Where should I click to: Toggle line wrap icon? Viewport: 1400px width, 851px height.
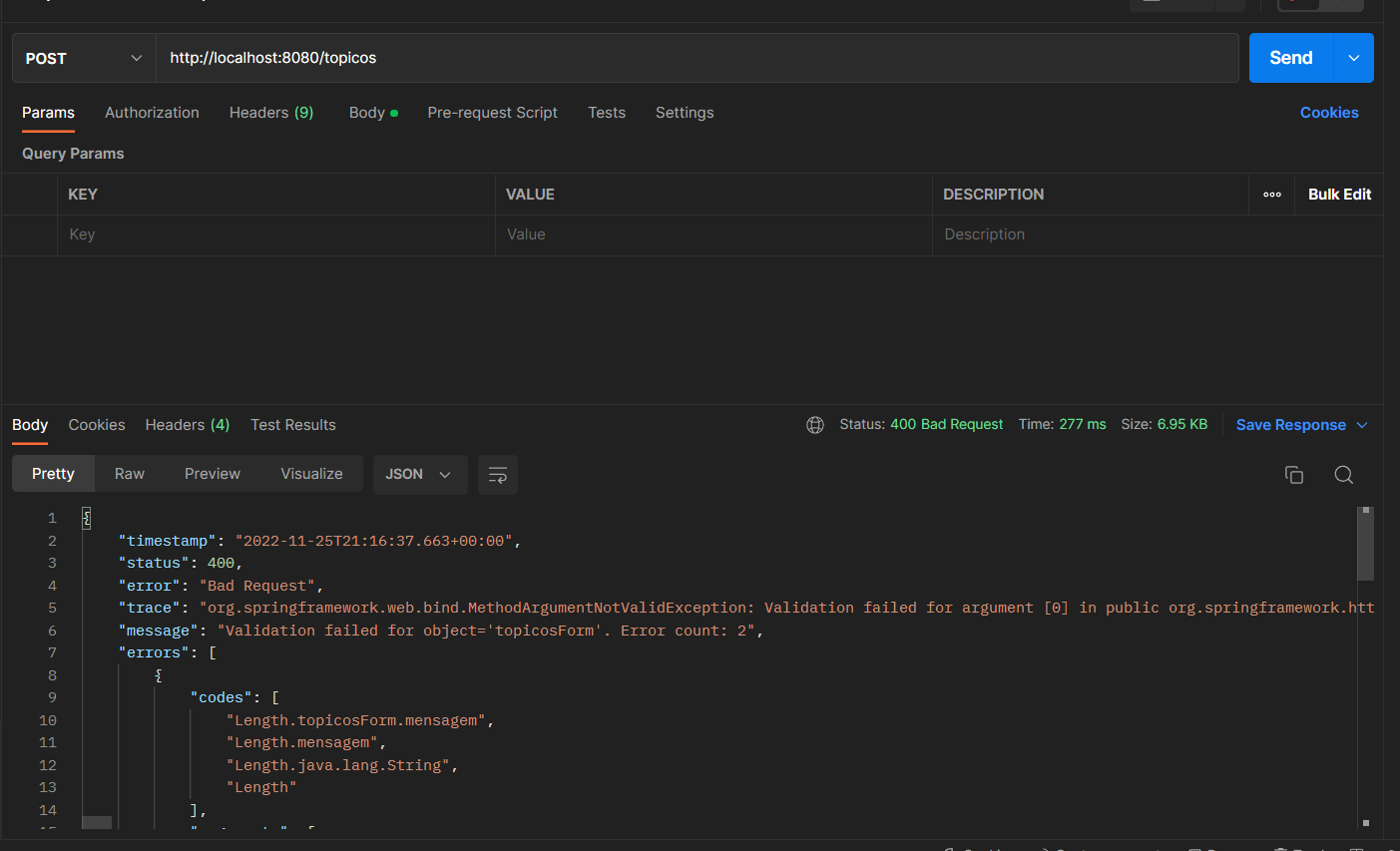(498, 474)
